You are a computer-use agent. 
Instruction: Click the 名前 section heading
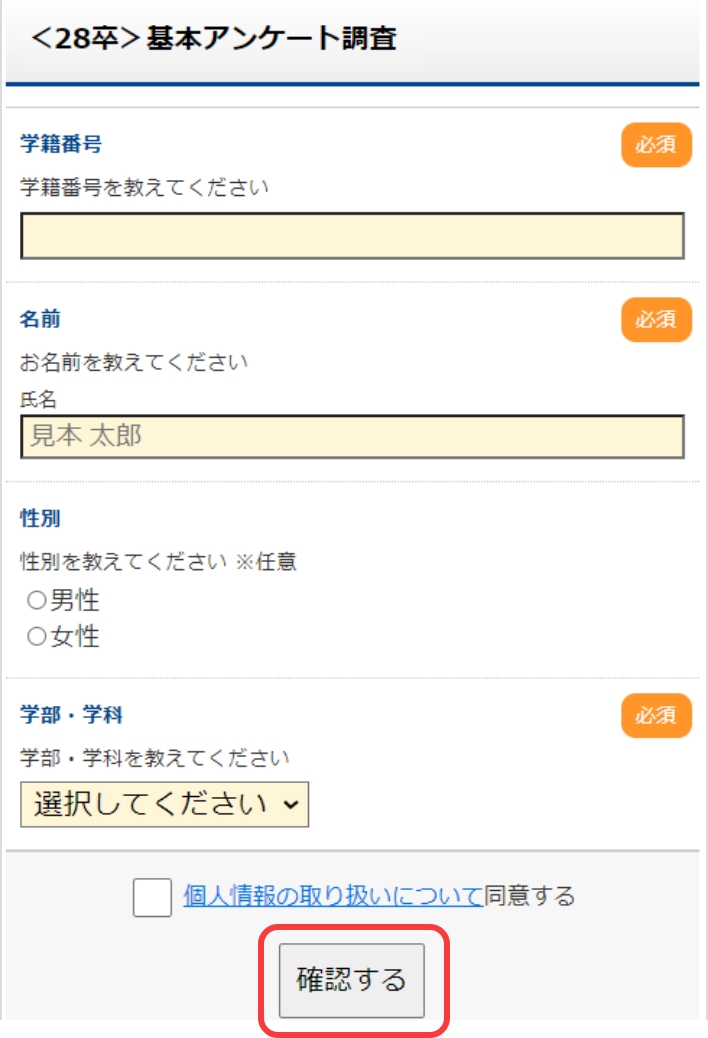[40, 319]
